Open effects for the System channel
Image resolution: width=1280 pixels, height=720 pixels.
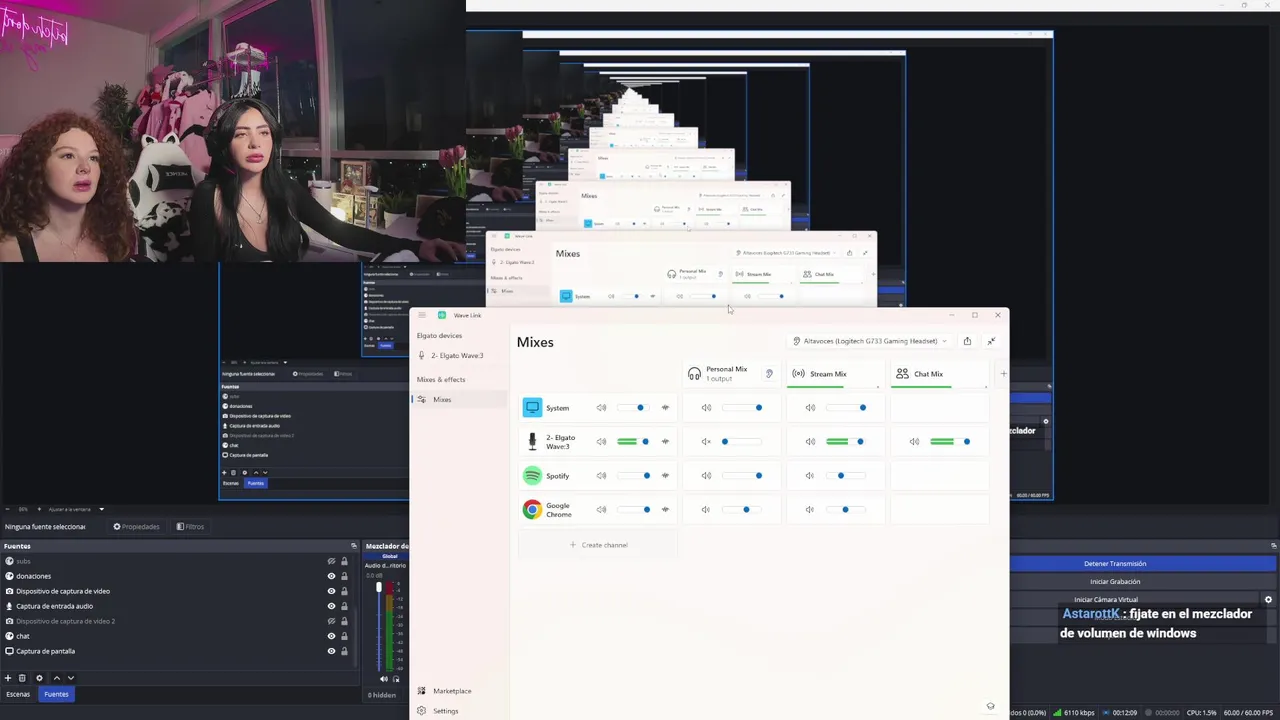click(665, 408)
